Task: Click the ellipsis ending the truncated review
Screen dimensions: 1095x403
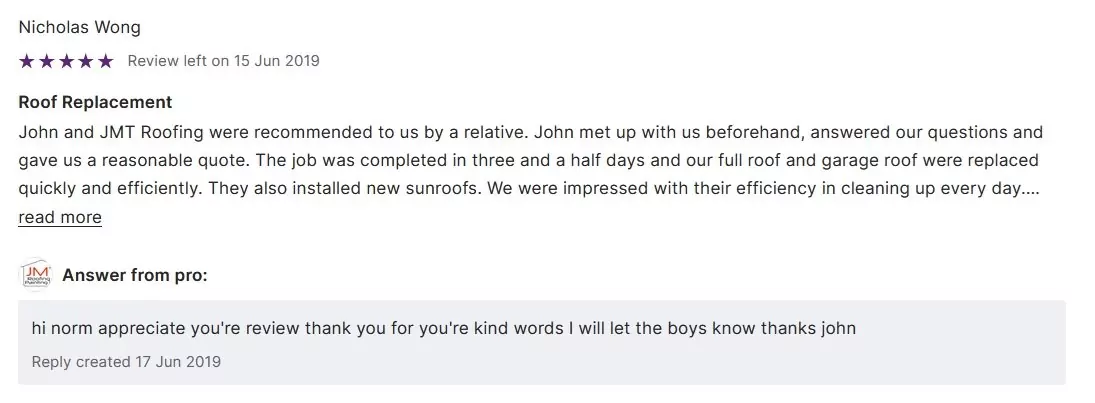Action: 1034,188
